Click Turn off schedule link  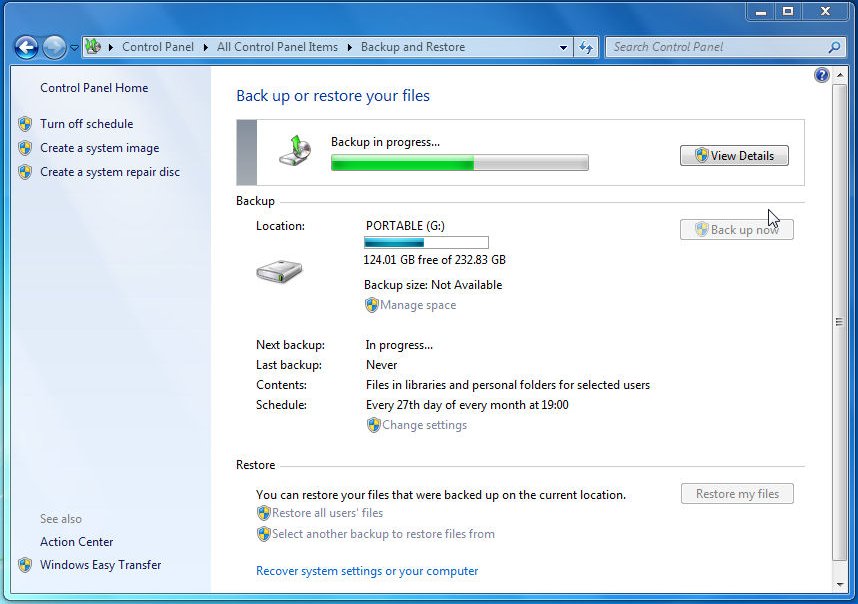tap(86, 124)
